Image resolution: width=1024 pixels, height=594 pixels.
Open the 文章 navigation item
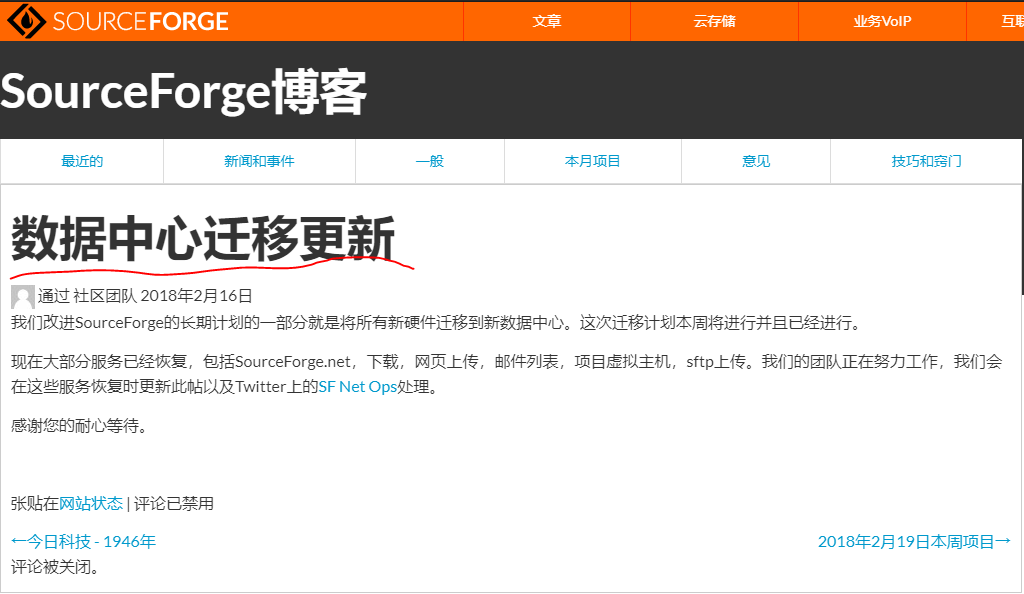click(546, 20)
